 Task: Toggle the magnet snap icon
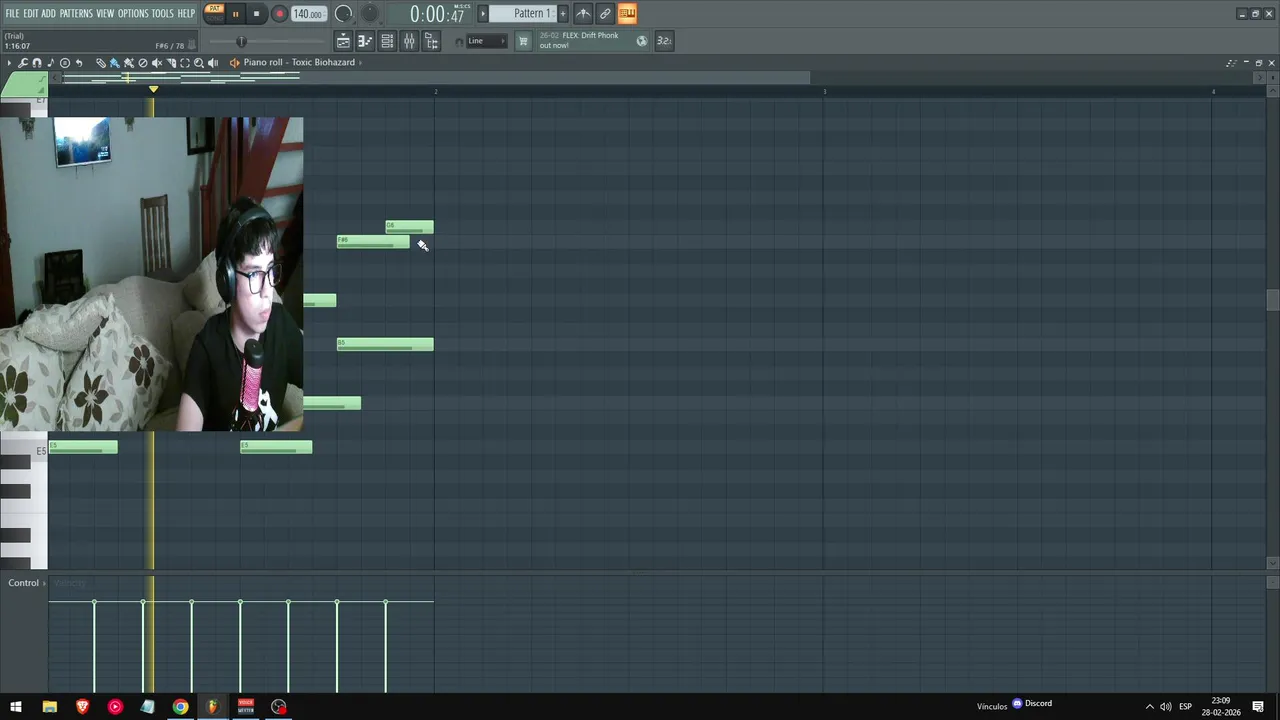[x=37, y=63]
